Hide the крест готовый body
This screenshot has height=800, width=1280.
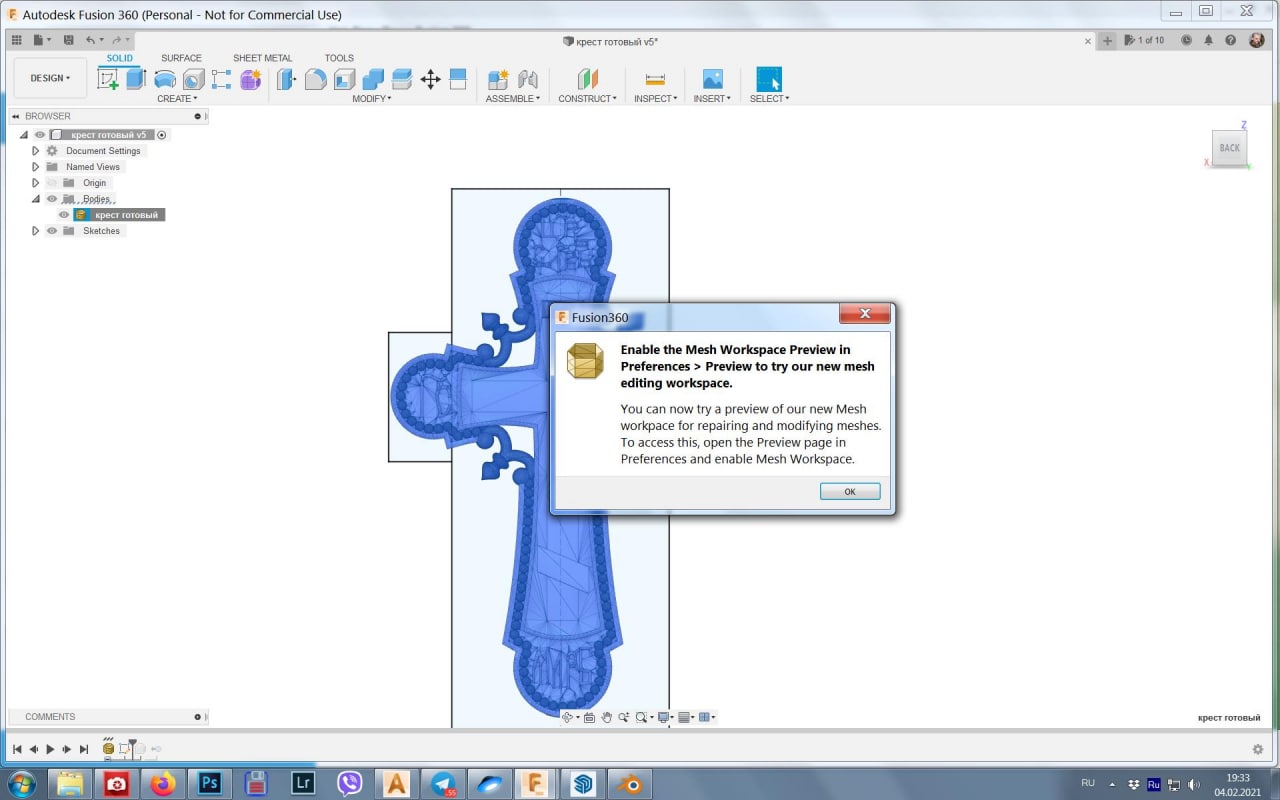tap(64, 215)
